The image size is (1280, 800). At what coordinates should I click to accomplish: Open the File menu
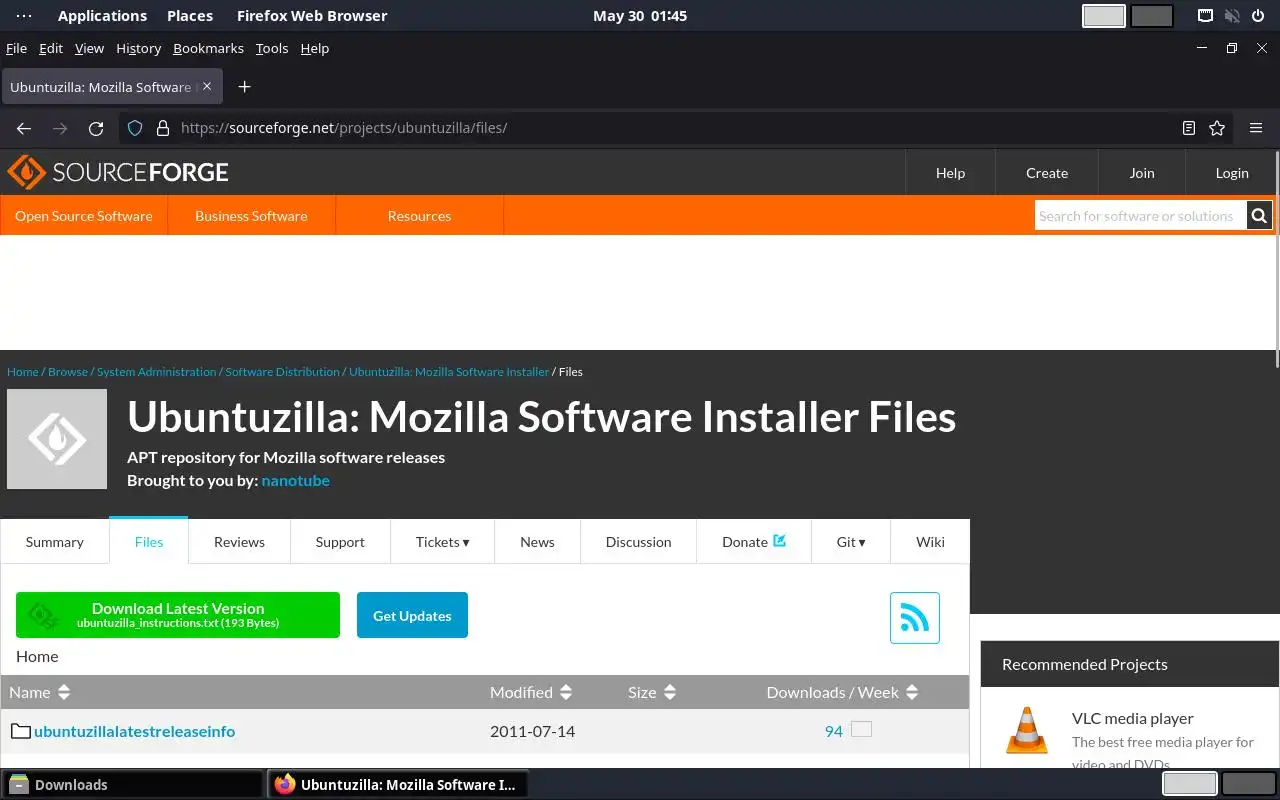click(16, 48)
